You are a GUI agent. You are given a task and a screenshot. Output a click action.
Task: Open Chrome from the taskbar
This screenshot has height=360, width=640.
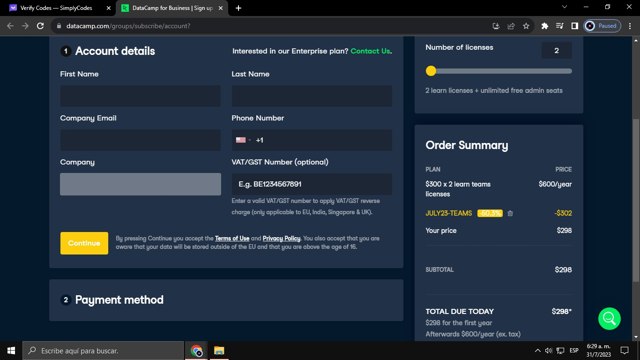point(196,351)
